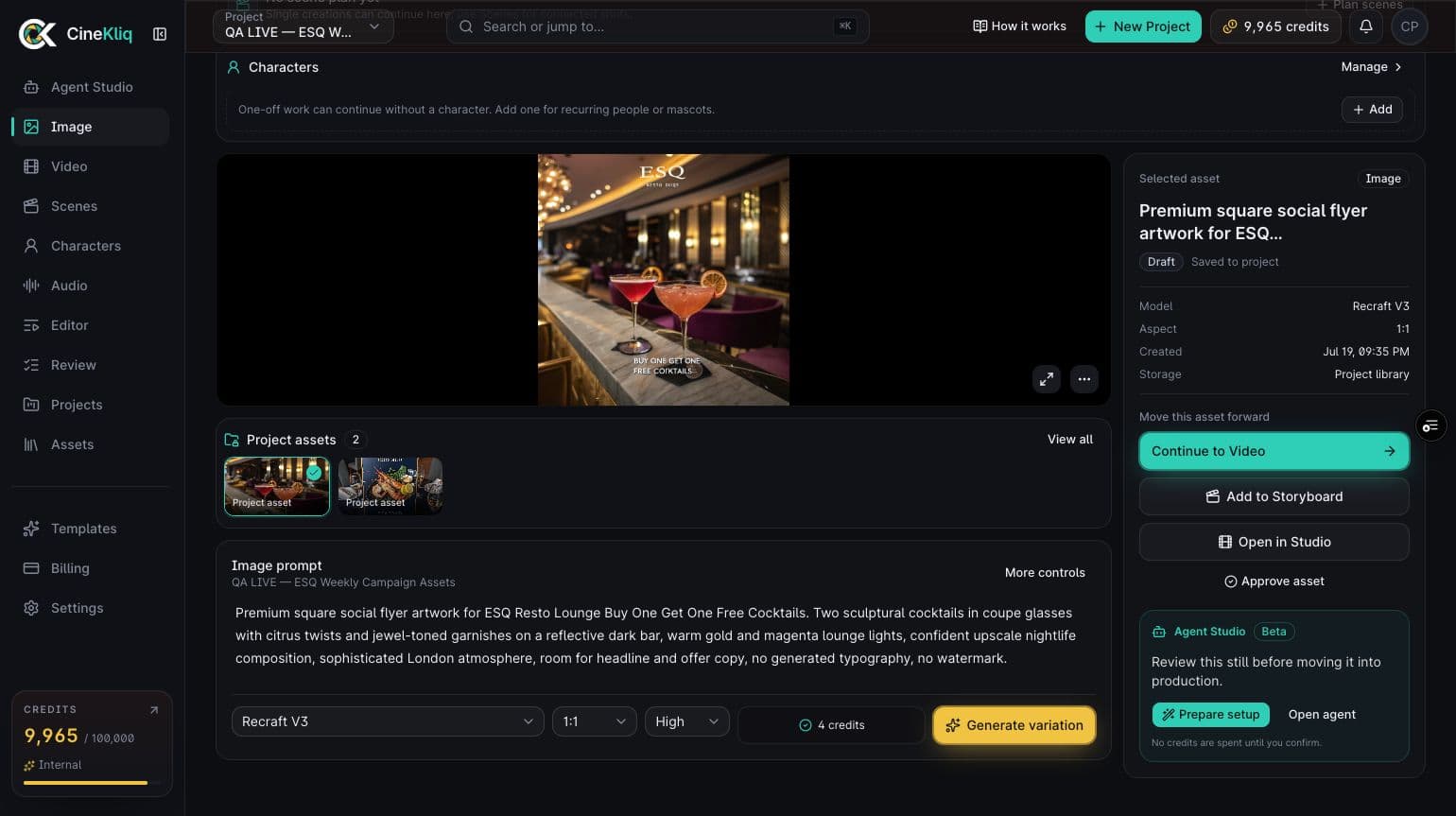Open the How it works guide
Screen dimensions: 1456x816
coord(1019,26)
